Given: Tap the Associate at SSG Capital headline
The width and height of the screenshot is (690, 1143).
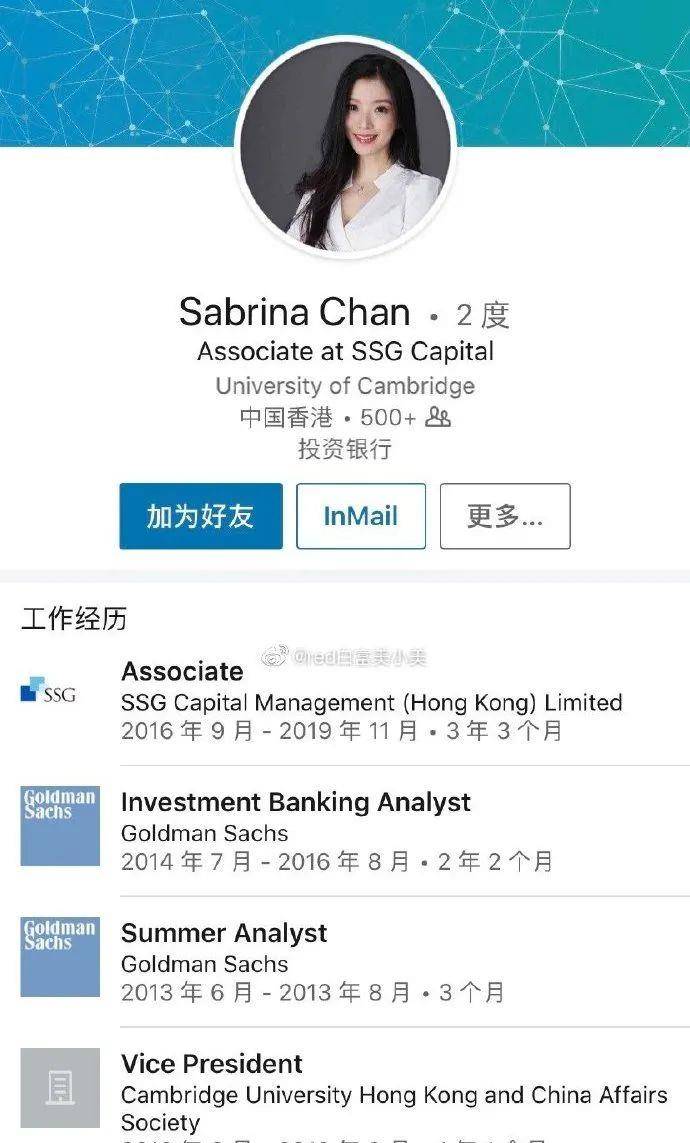Looking at the screenshot, I should [345, 352].
